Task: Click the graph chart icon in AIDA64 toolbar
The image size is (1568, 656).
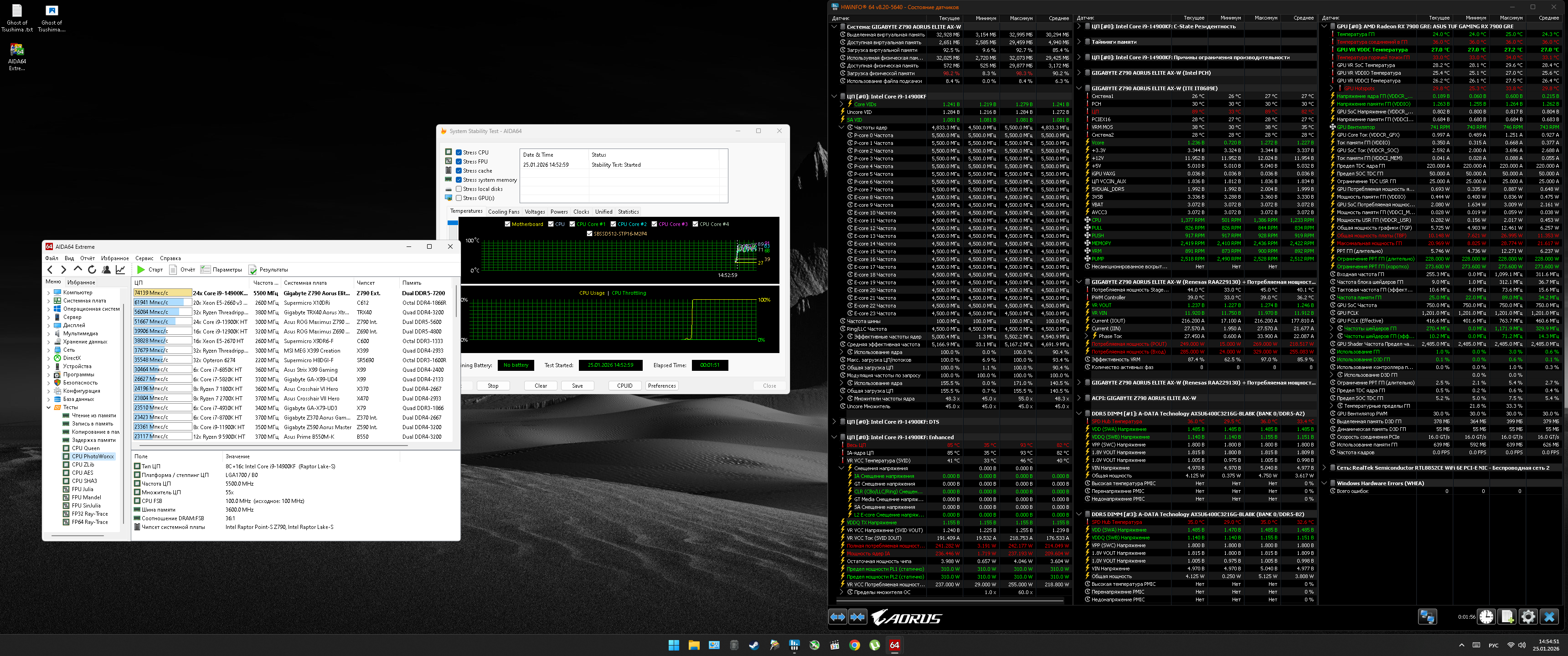Action: tap(120, 270)
